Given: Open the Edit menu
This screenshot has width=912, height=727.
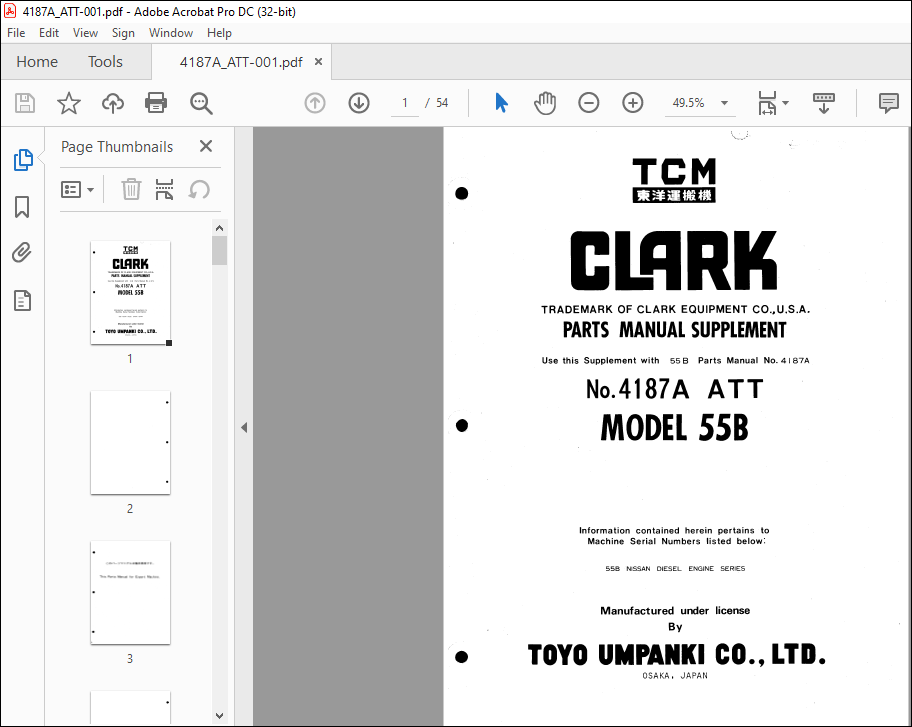Looking at the screenshot, I should point(49,33).
